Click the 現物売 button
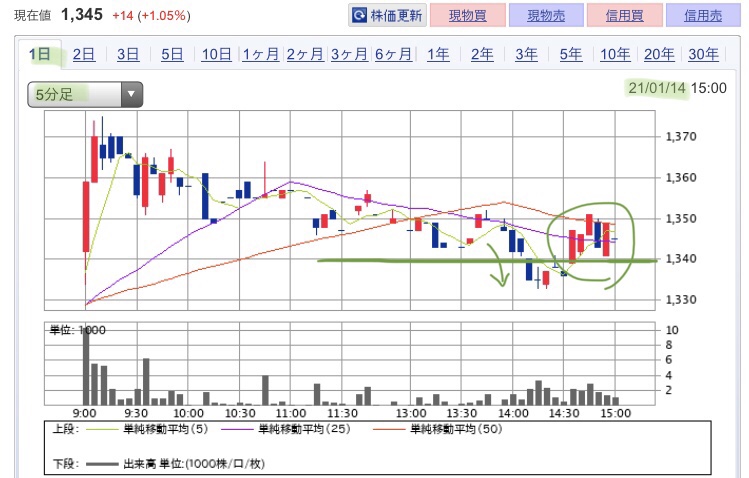 click(x=546, y=16)
